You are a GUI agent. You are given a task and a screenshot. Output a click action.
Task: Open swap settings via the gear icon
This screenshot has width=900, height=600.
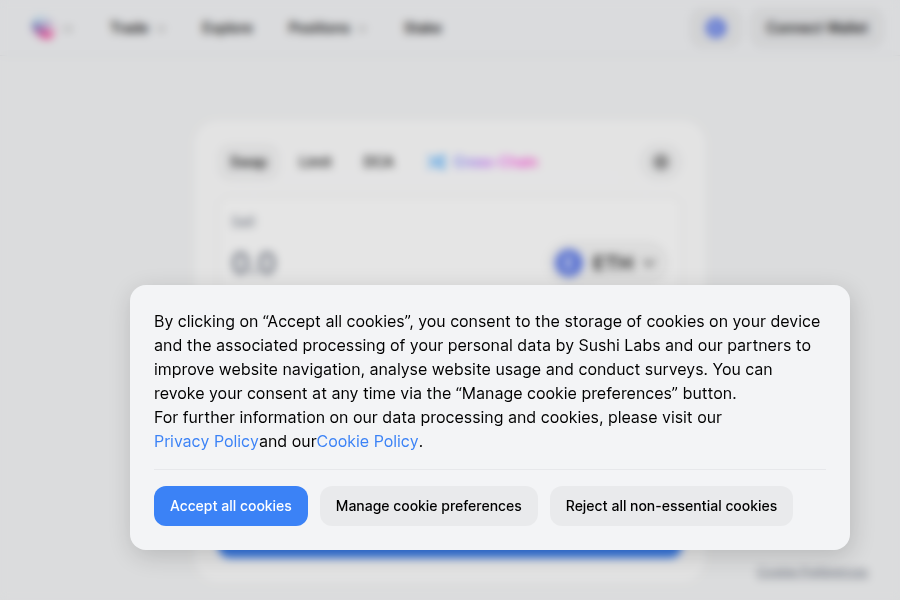click(659, 161)
